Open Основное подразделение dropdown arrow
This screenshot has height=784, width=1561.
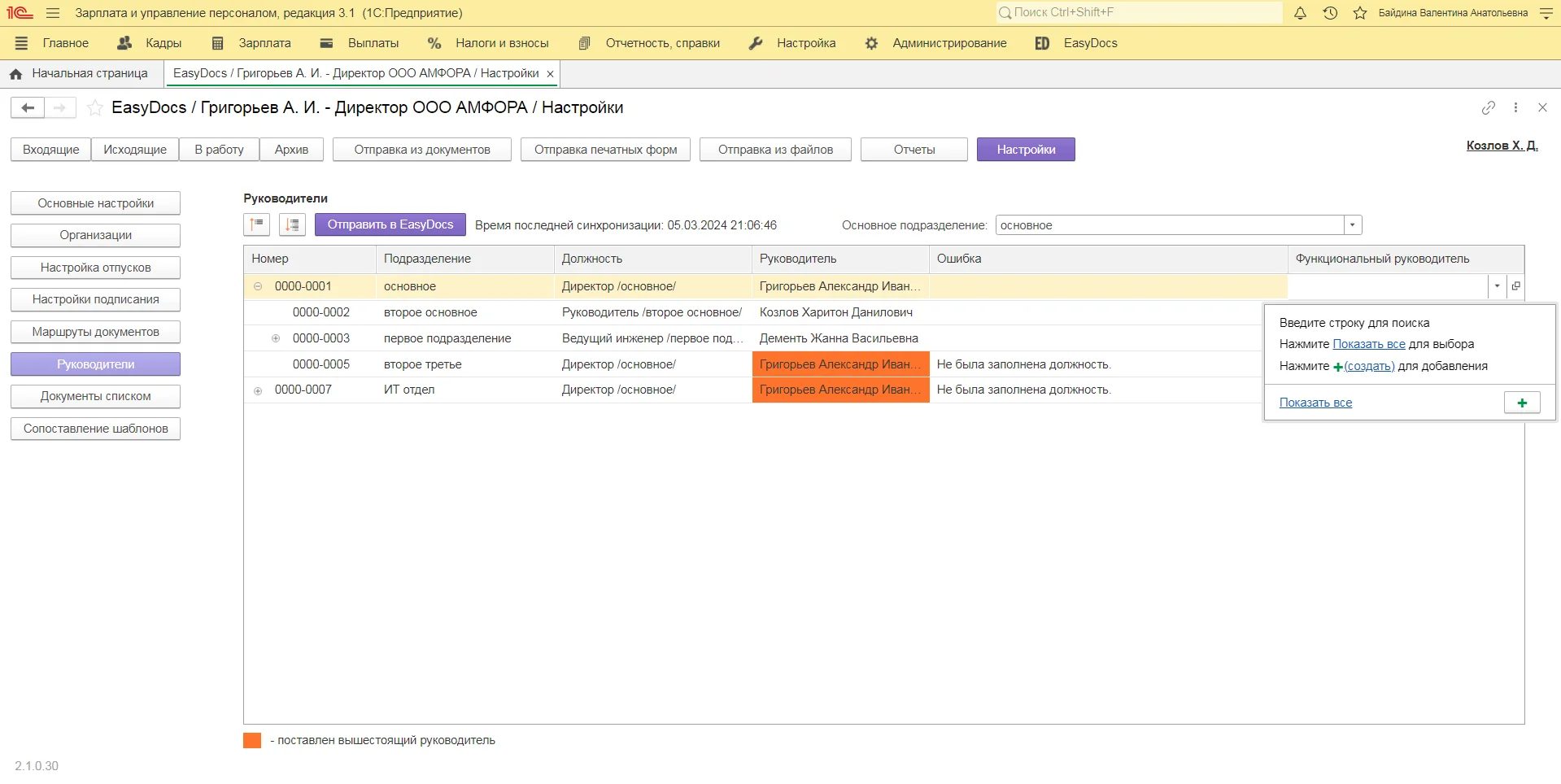click(x=1352, y=225)
